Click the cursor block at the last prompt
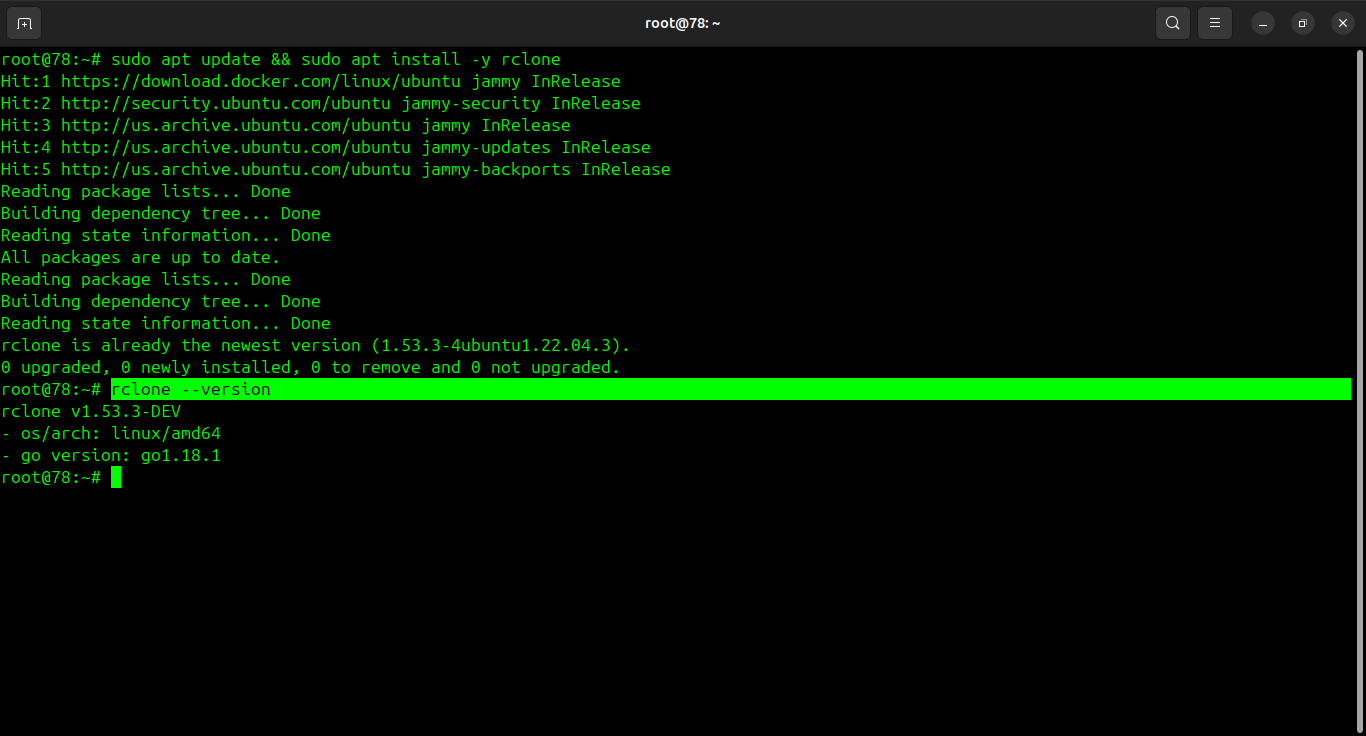This screenshot has height=736, width=1366. pyautogui.click(x=116, y=477)
